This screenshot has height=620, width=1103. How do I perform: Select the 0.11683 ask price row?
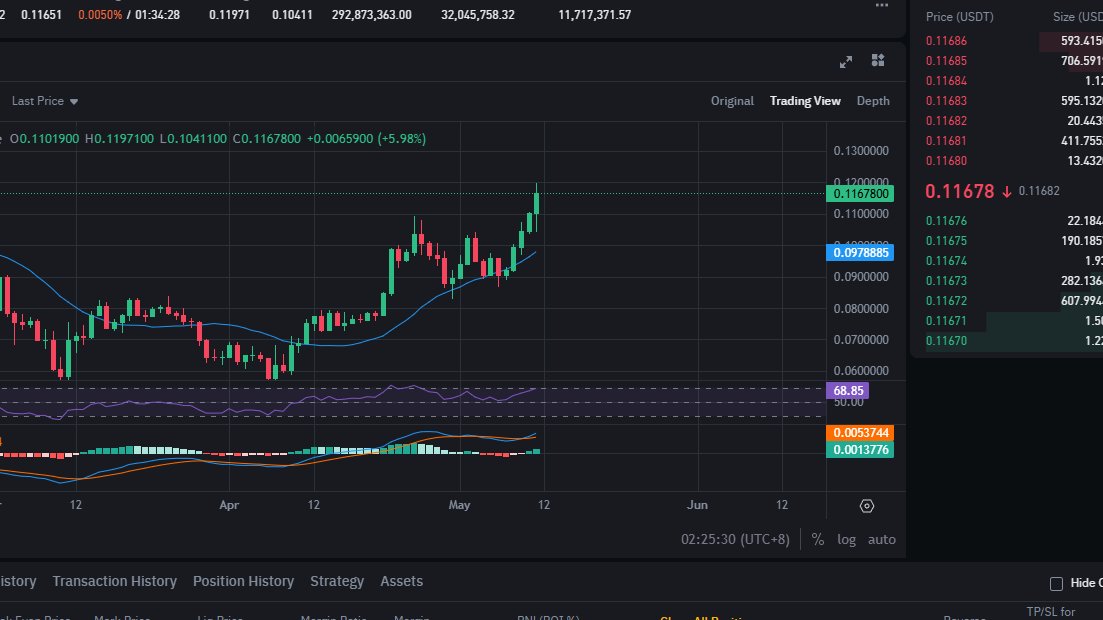(1014, 101)
